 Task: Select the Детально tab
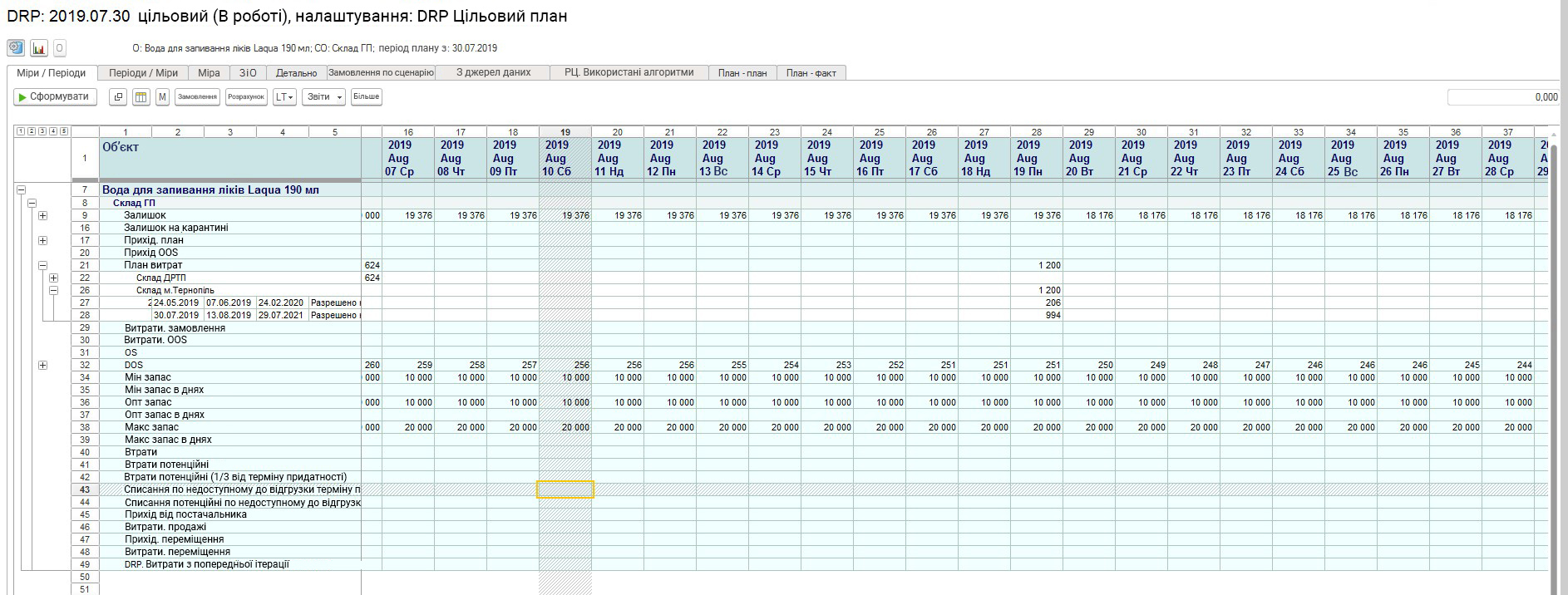(x=297, y=73)
